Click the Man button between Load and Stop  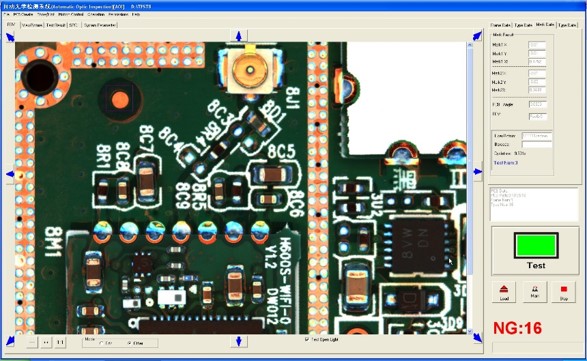(x=534, y=292)
